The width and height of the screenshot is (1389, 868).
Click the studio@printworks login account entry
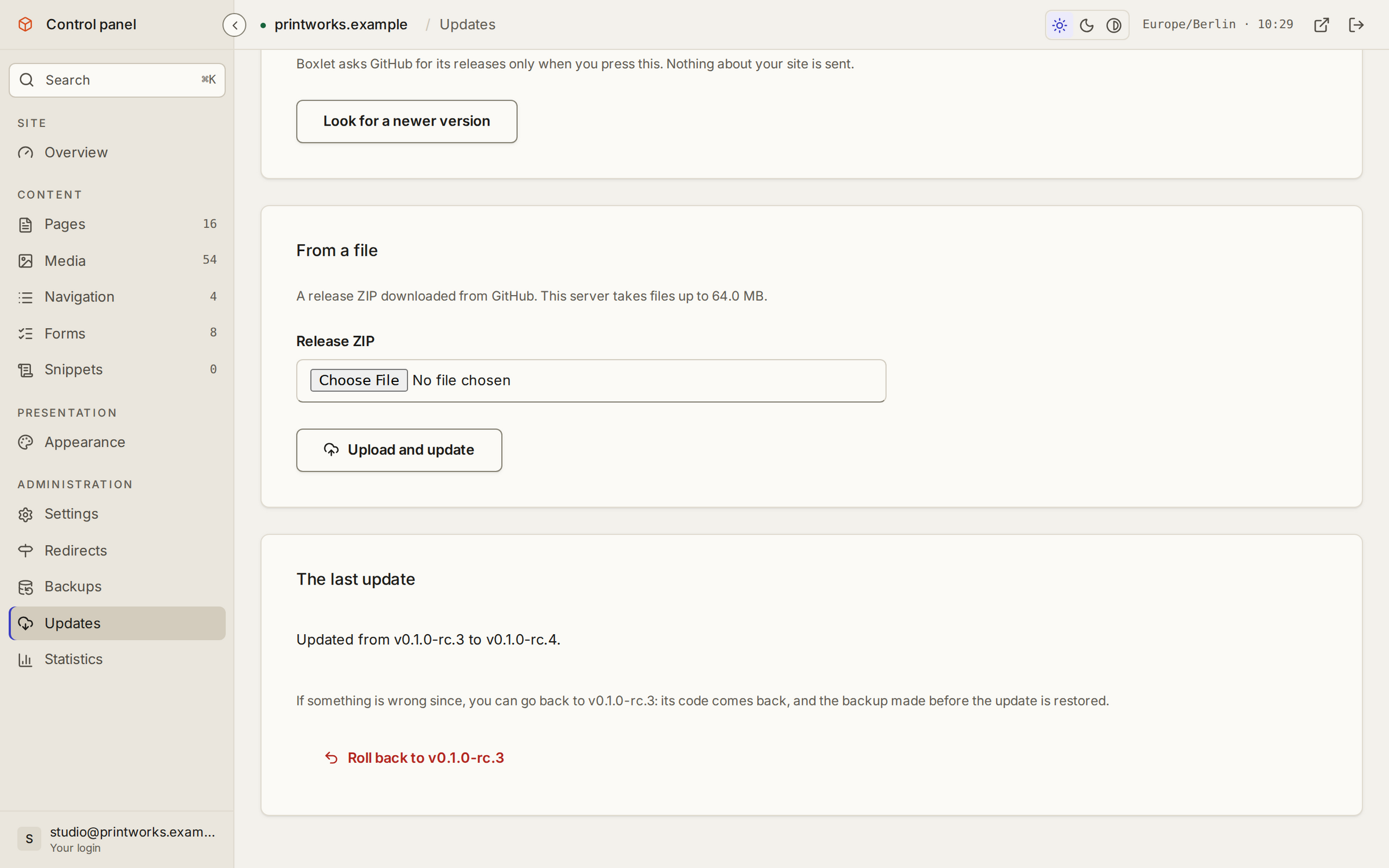[x=117, y=838]
